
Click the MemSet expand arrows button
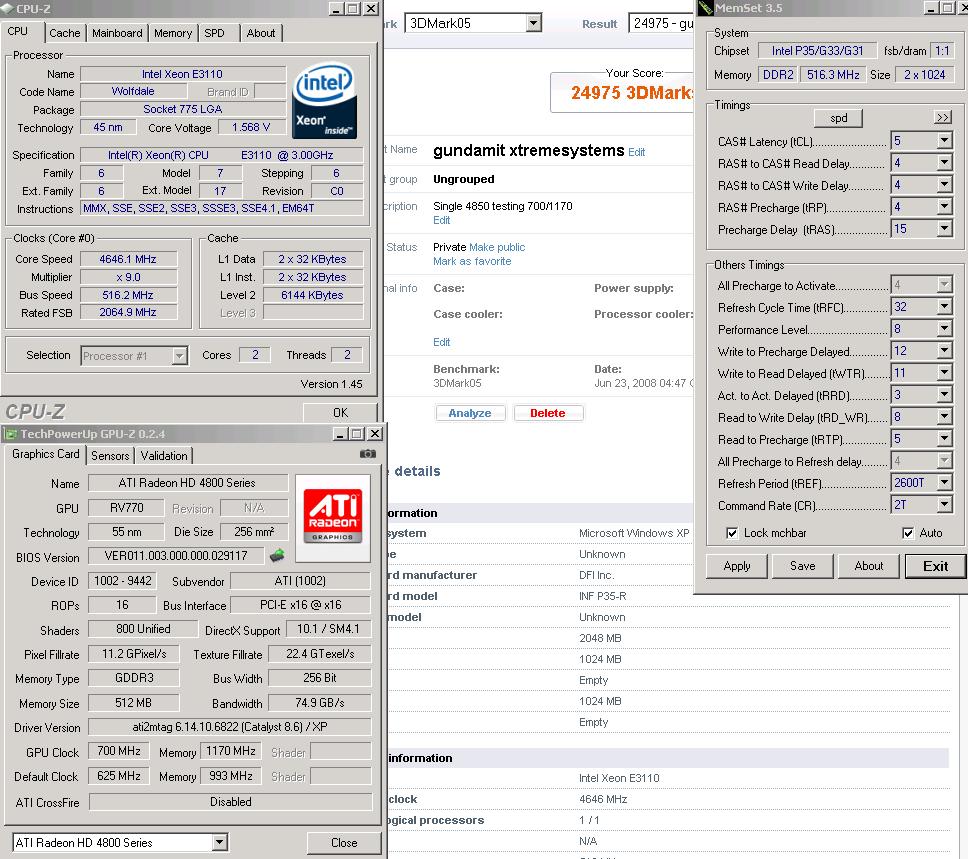coord(943,117)
